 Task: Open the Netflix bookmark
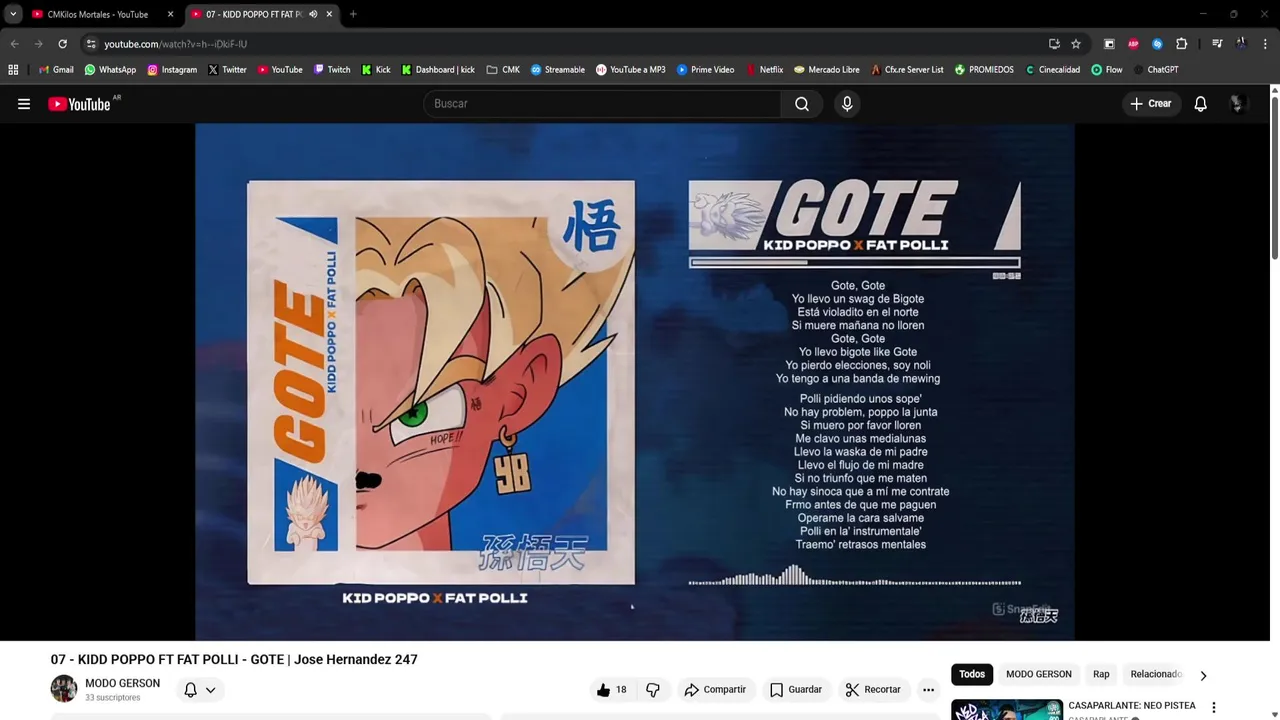click(x=764, y=70)
